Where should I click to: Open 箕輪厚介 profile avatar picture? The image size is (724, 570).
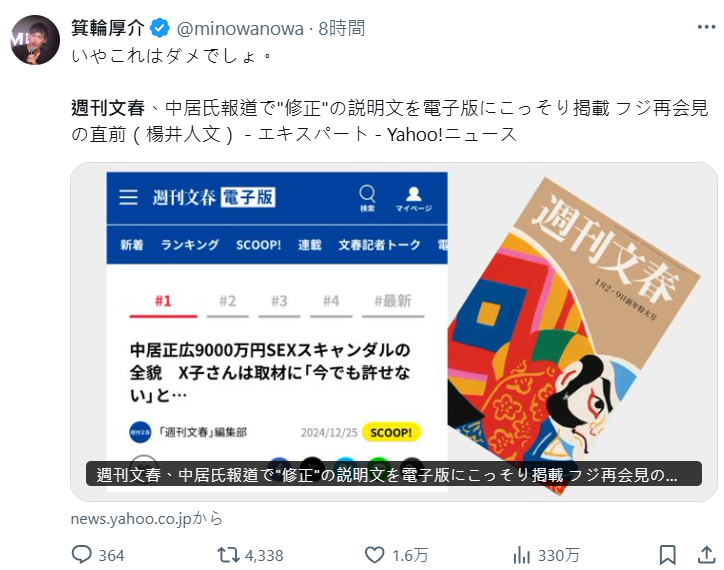click(x=35, y=40)
